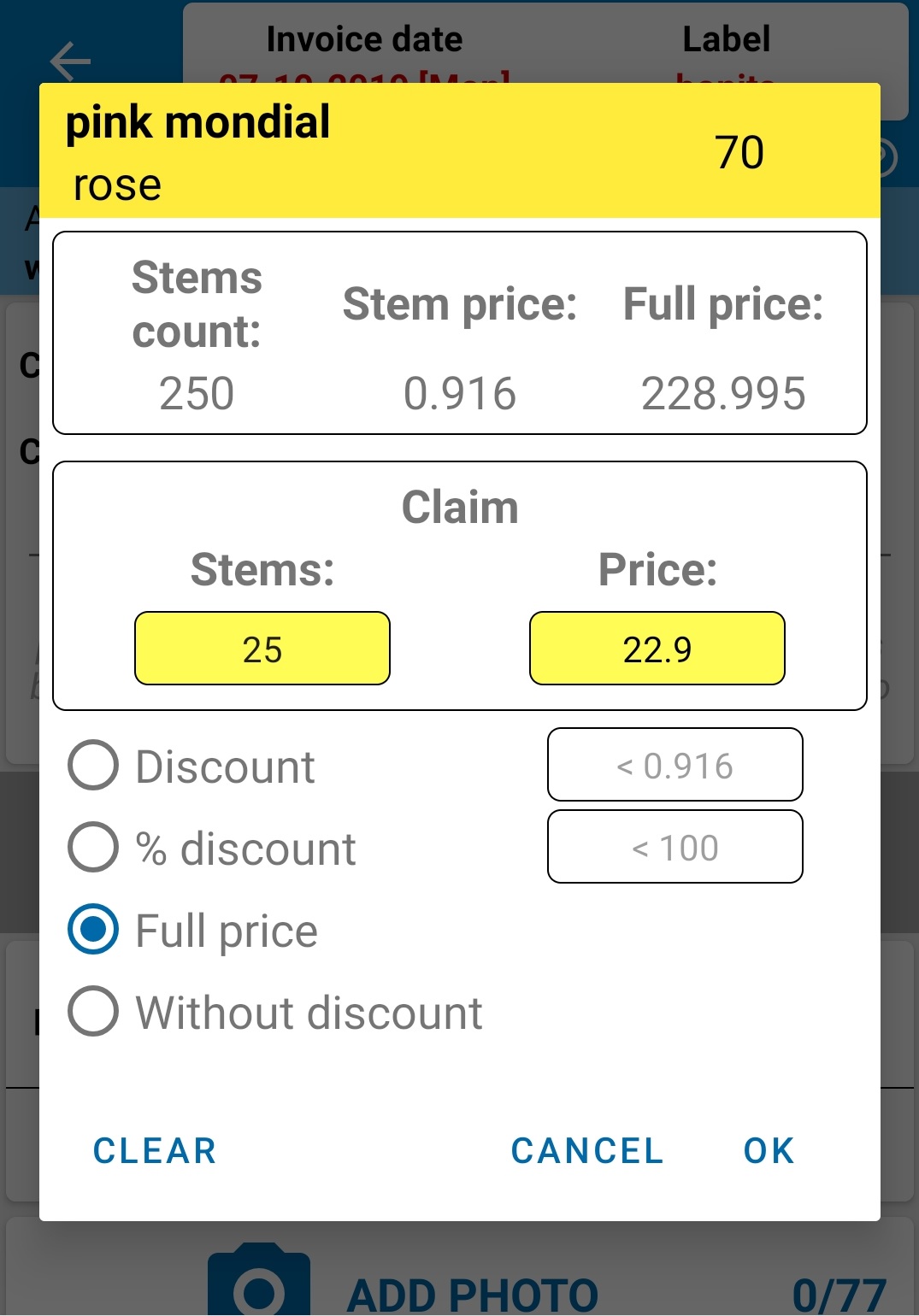919x1316 pixels.
Task: Open the Invoice date header
Action: coord(364,41)
